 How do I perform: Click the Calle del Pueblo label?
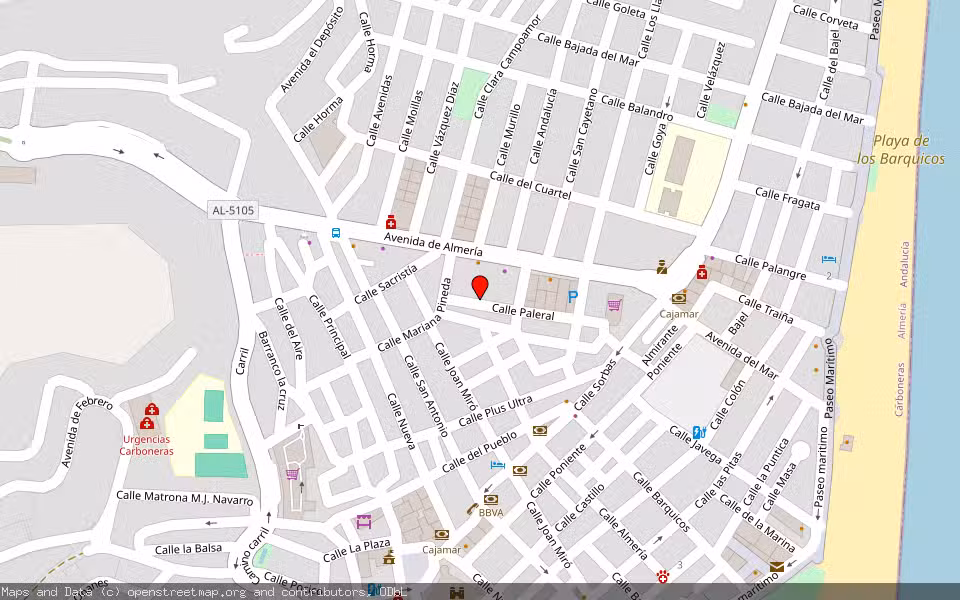pos(479,452)
